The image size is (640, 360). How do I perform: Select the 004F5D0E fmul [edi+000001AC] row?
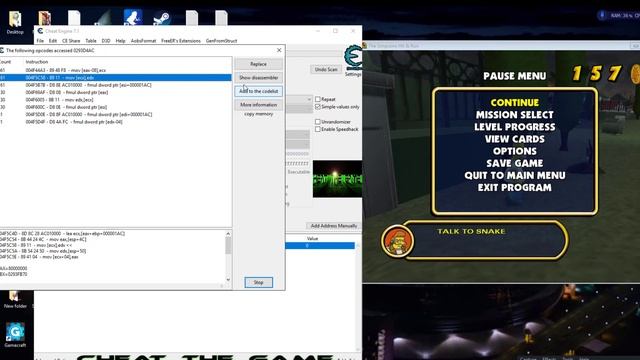pyautogui.click(x=116, y=114)
